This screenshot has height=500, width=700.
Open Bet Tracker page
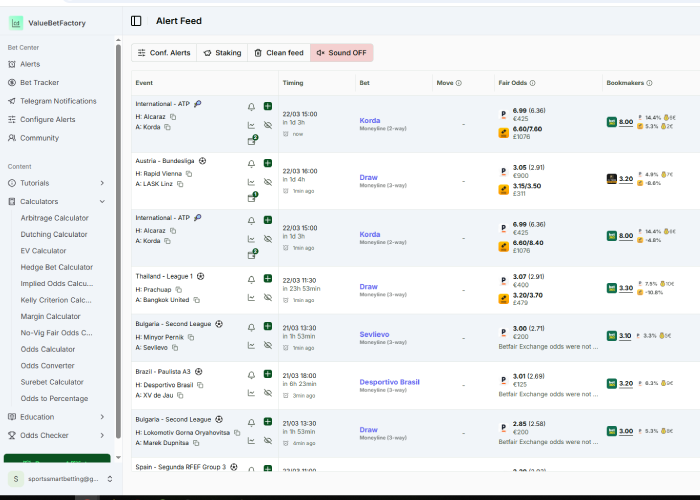(x=39, y=83)
